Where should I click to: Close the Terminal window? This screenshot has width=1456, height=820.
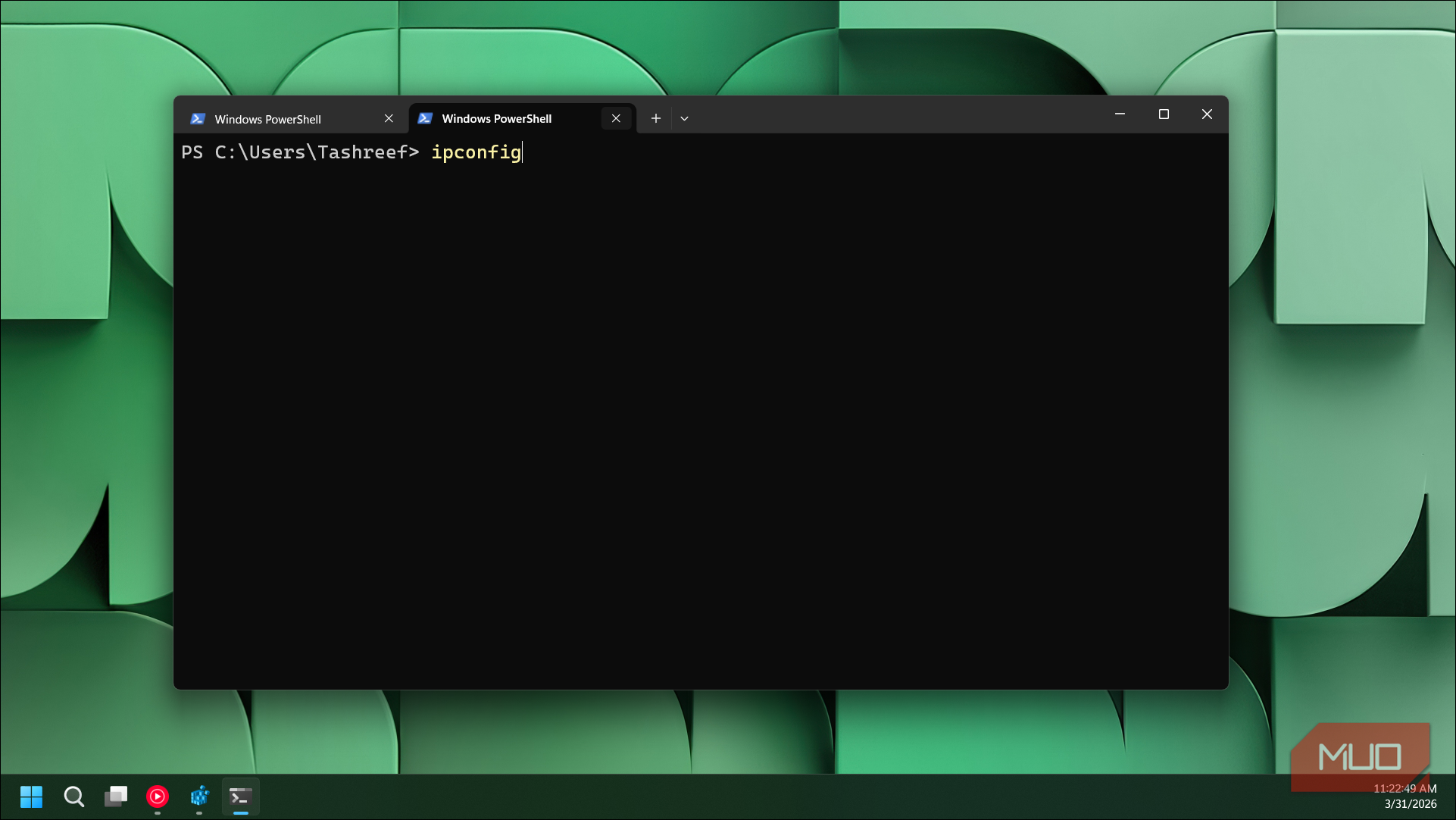(x=1207, y=114)
